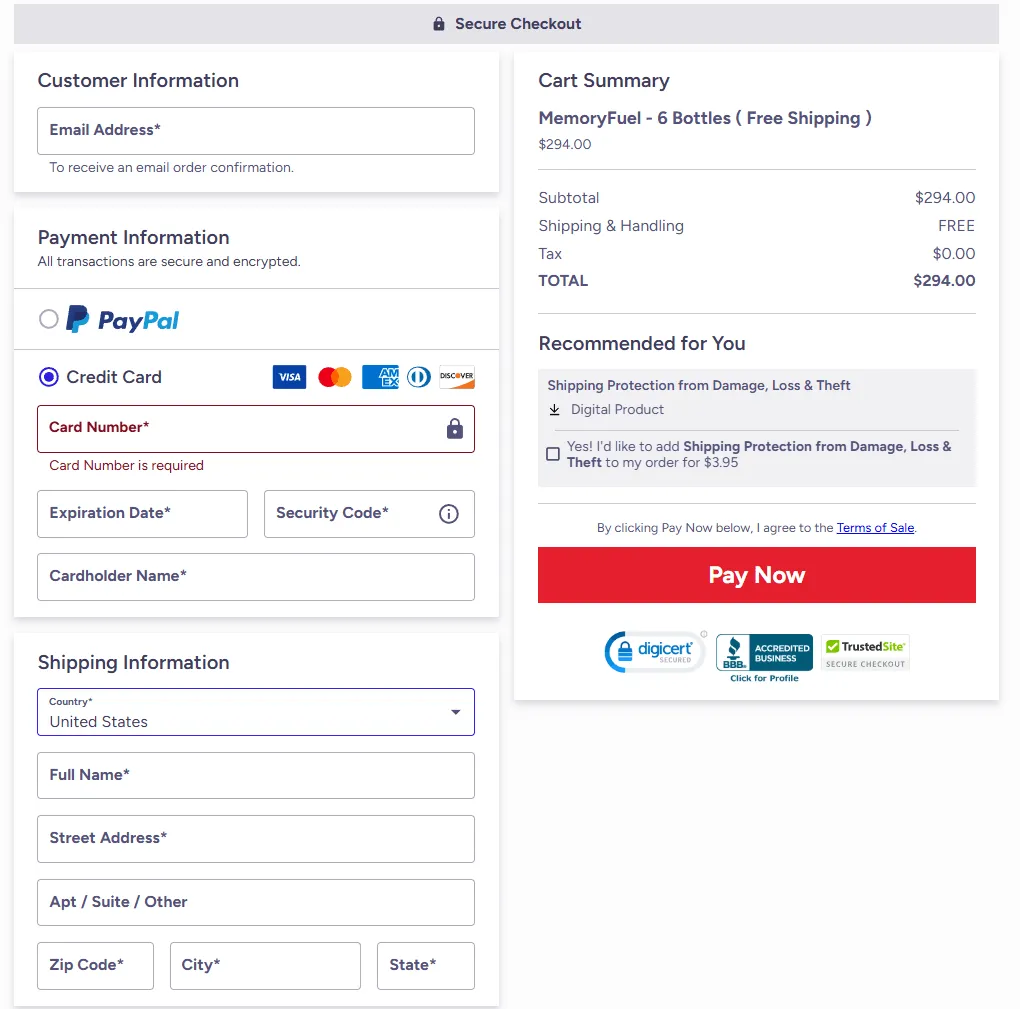Click the TrustedSite Secure Checkout badge
The image size is (1020, 1009).
click(865, 651)
